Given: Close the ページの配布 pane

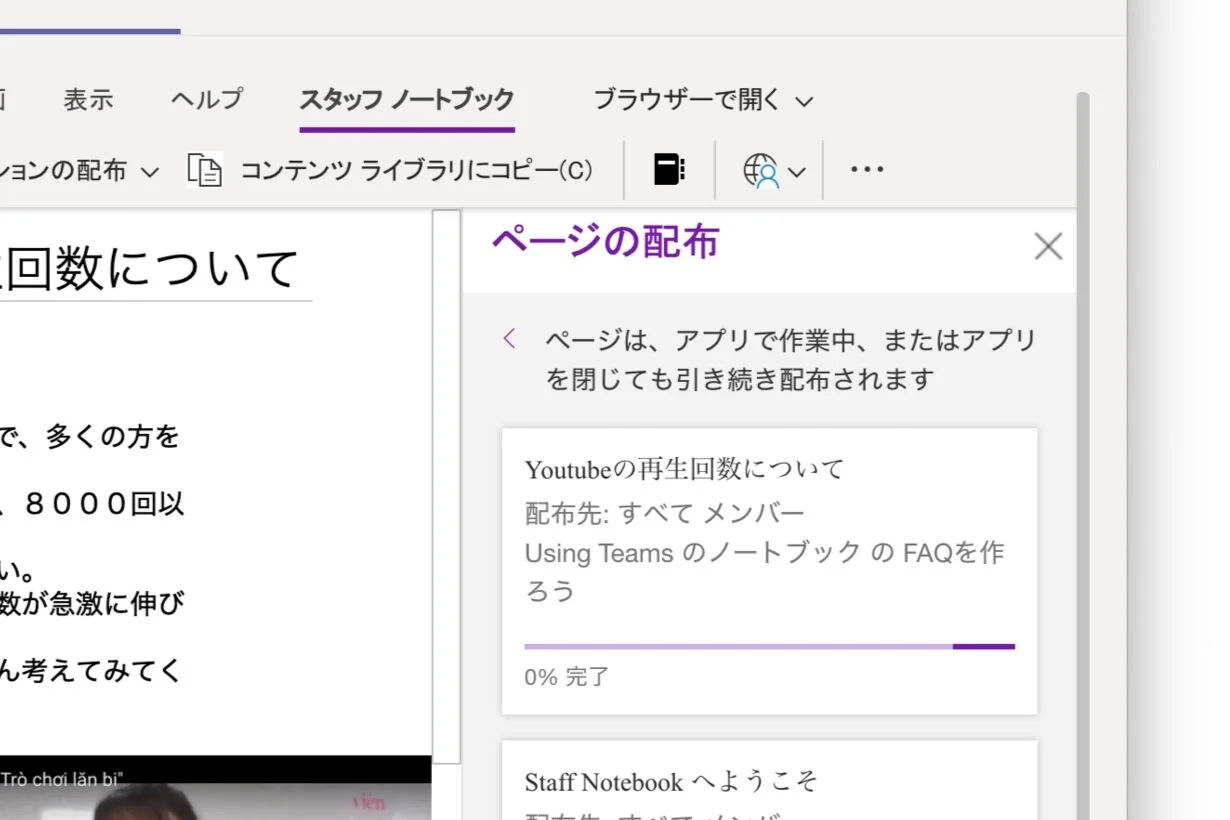Looking at the screenshot, I should [1047, 245].
